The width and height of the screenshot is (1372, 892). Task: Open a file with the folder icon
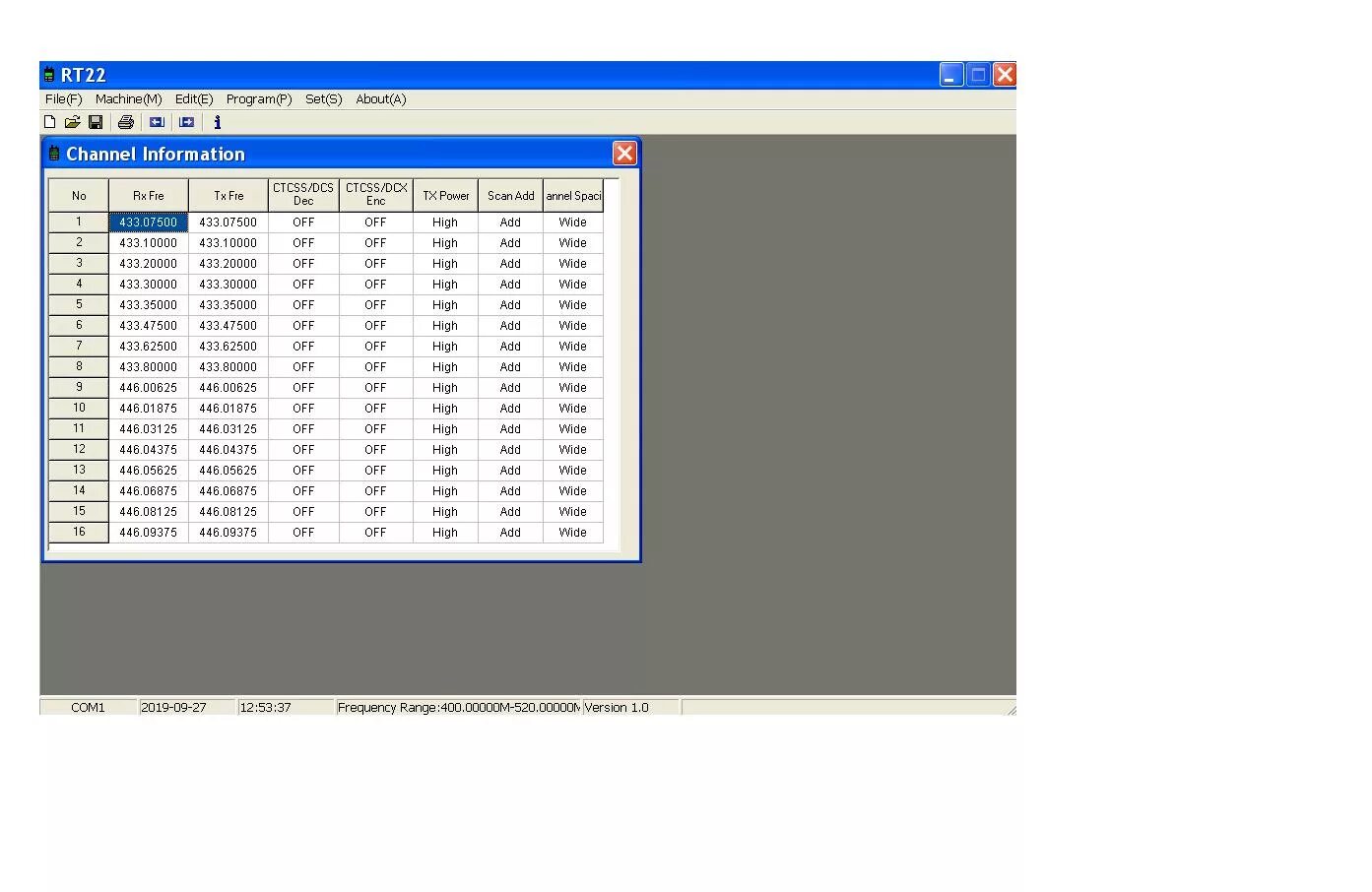(x=72, y=122)
